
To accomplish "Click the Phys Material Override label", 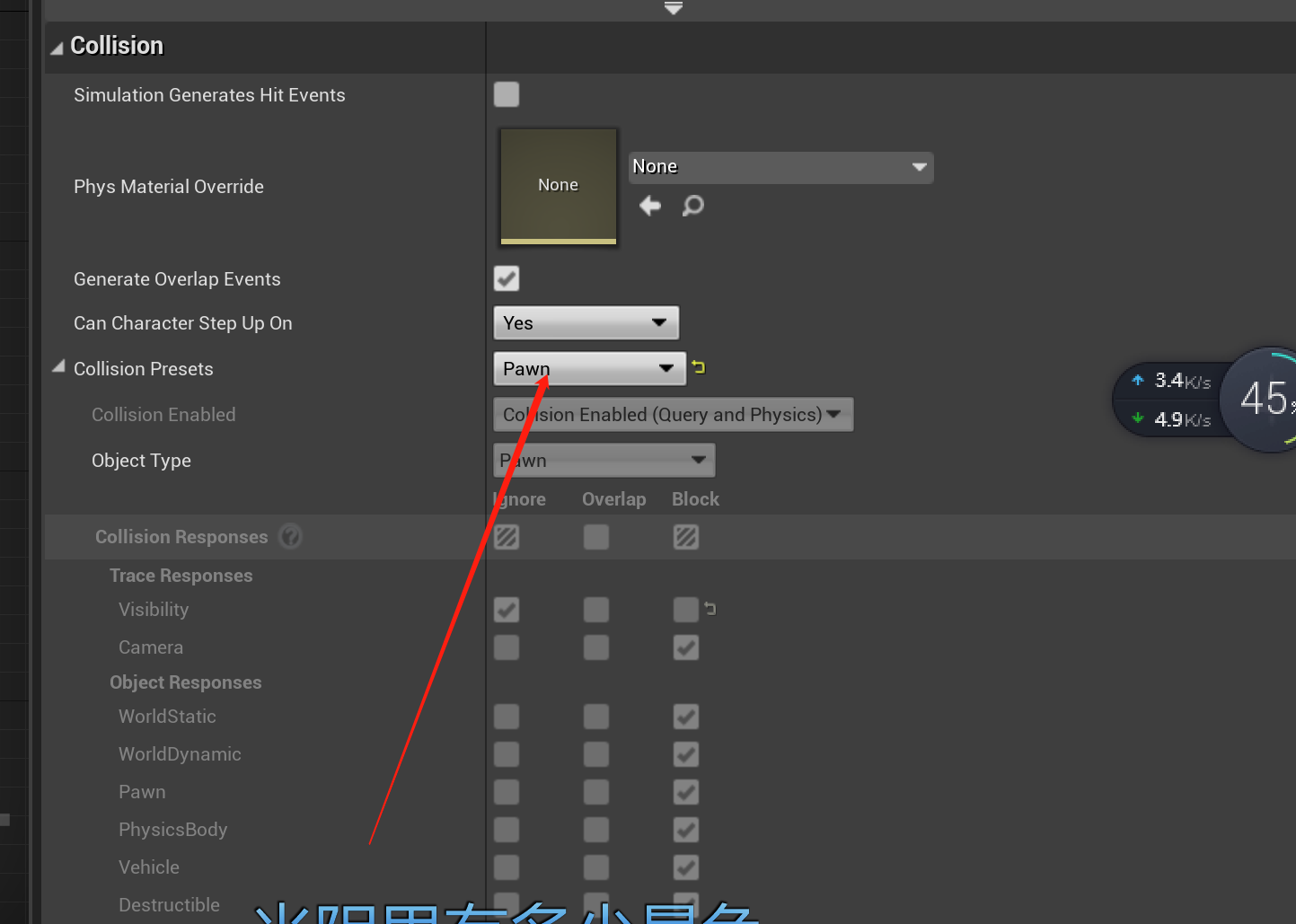I will click(169, 187).
